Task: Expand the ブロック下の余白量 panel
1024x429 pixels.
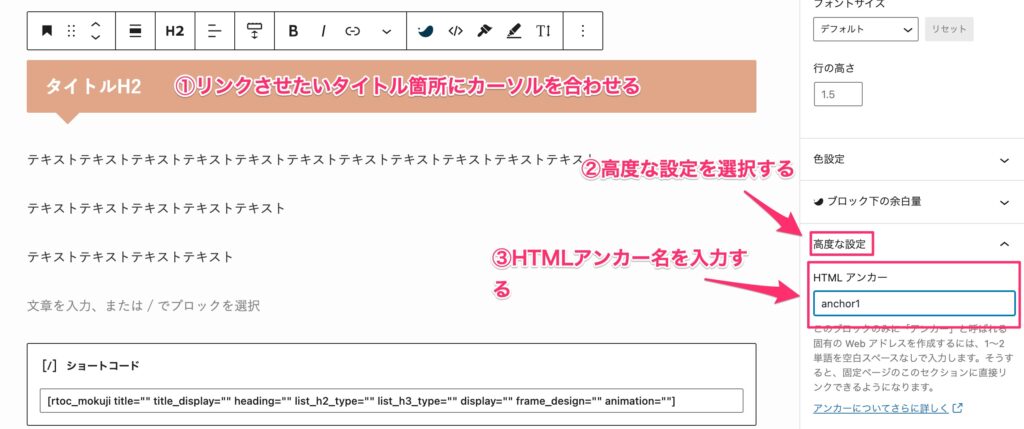Action: click(x=912, y=202)
